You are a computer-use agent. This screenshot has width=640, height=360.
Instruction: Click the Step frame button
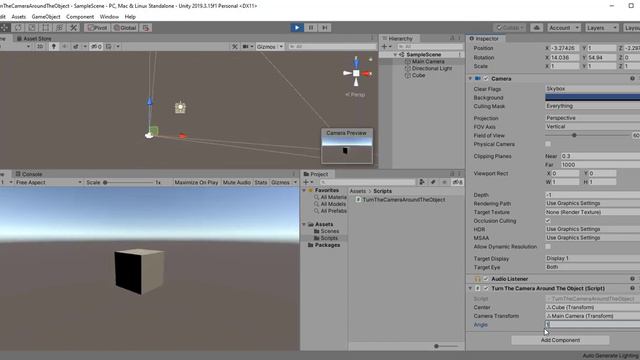click(324, 28)
